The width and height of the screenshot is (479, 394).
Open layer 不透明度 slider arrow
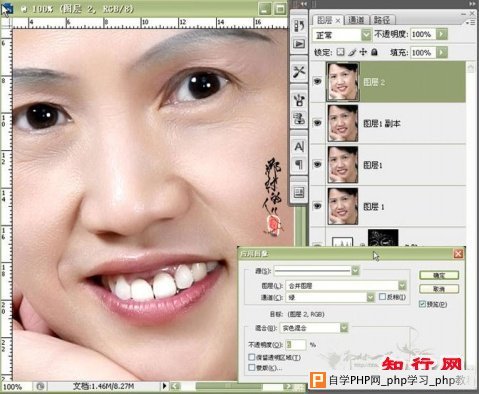(x=442, y=34)
